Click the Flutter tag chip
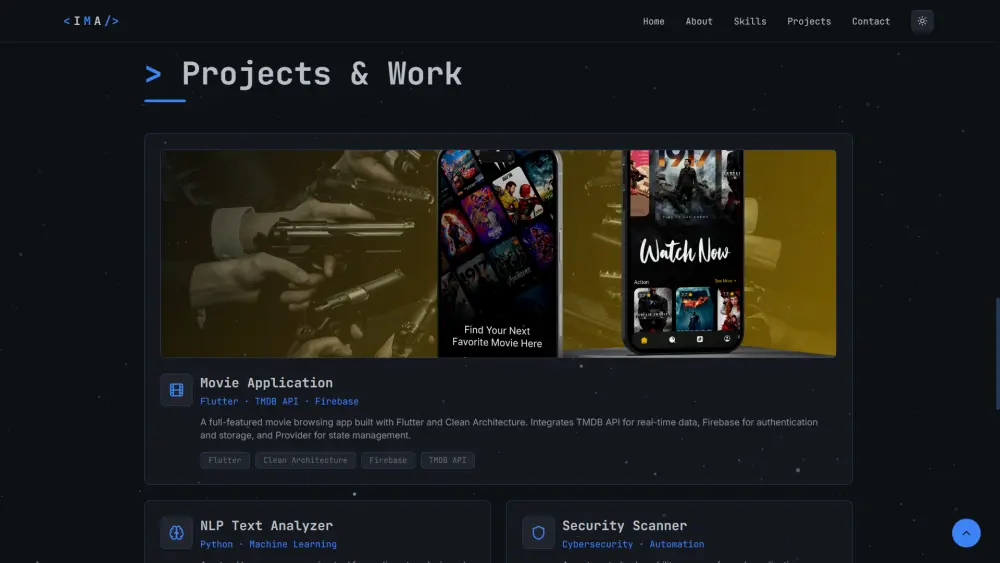Screen dimensions: 1000x563 point(224,460)
